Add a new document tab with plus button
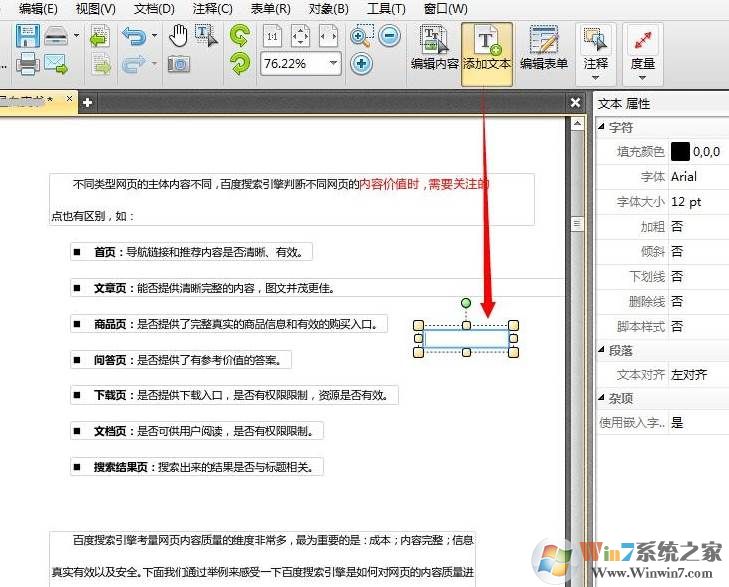 pos(87,102)
